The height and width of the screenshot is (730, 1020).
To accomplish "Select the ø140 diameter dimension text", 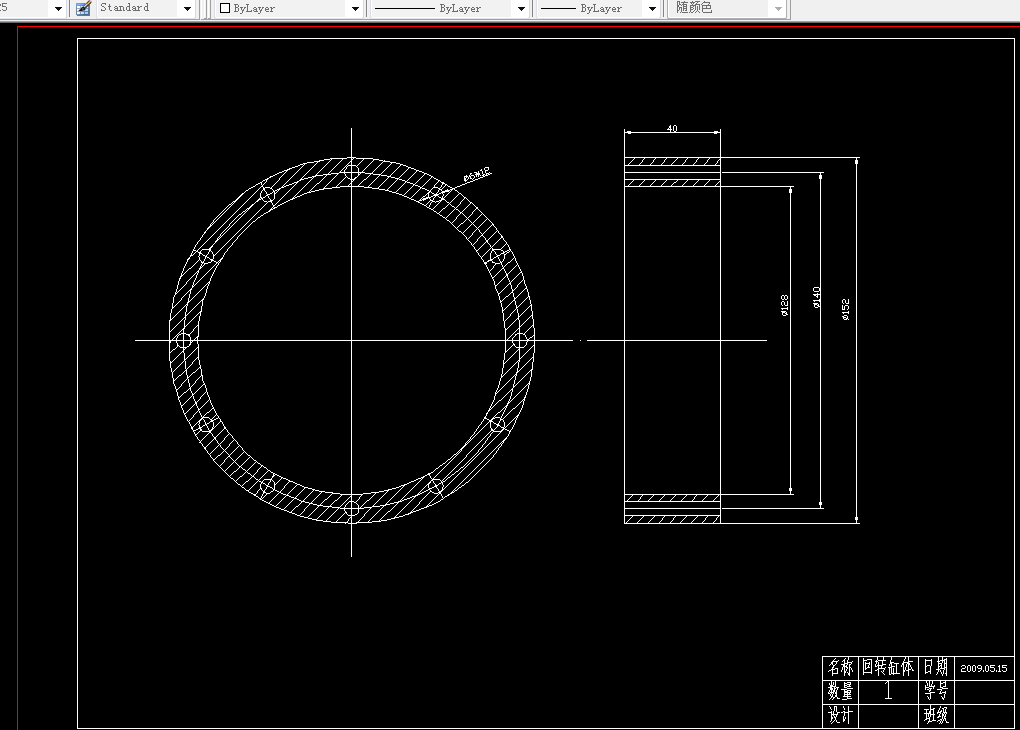I will click(x=816, y=297).
